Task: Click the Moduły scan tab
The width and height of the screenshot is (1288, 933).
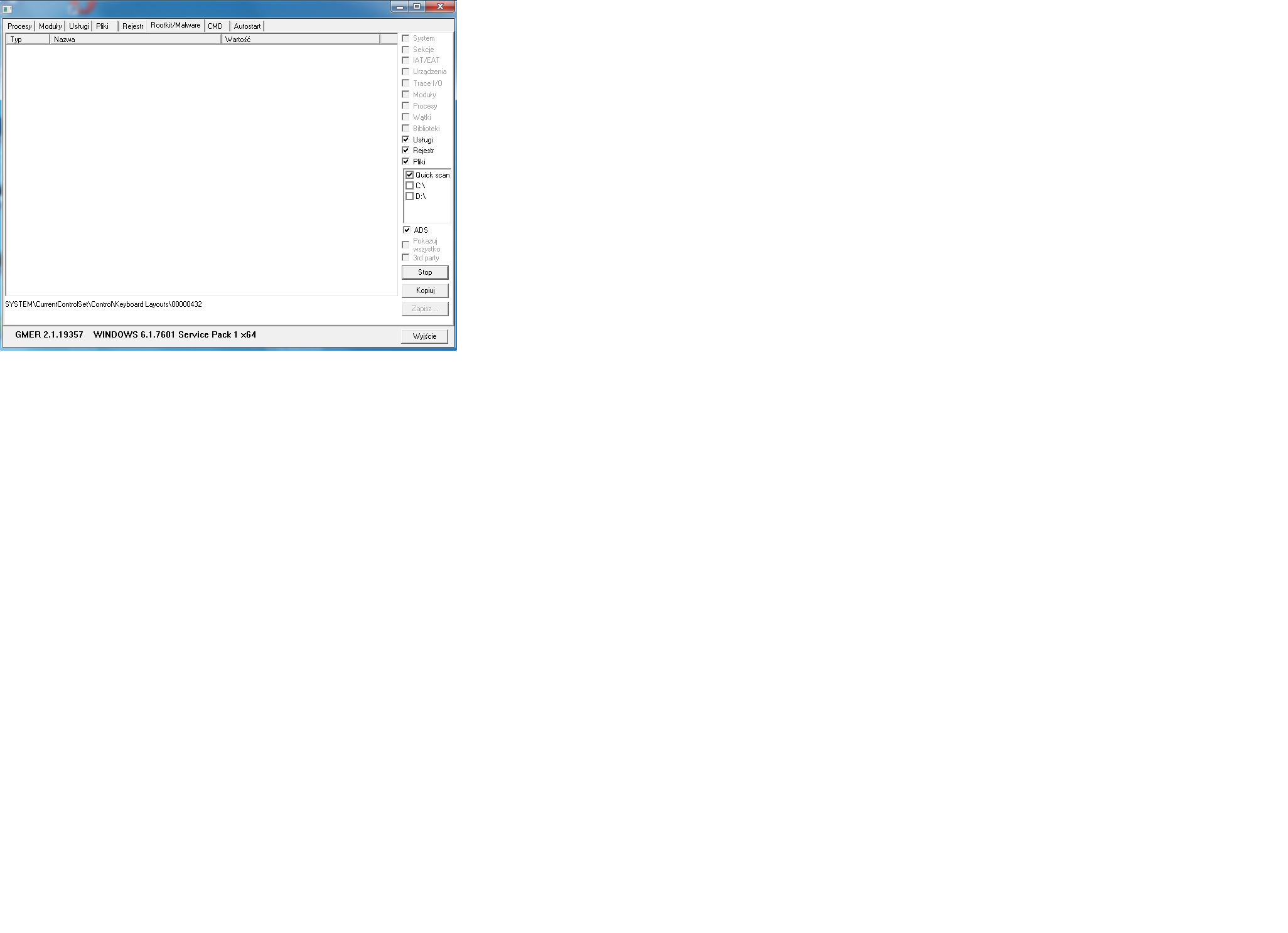Action: click(50, 25)
